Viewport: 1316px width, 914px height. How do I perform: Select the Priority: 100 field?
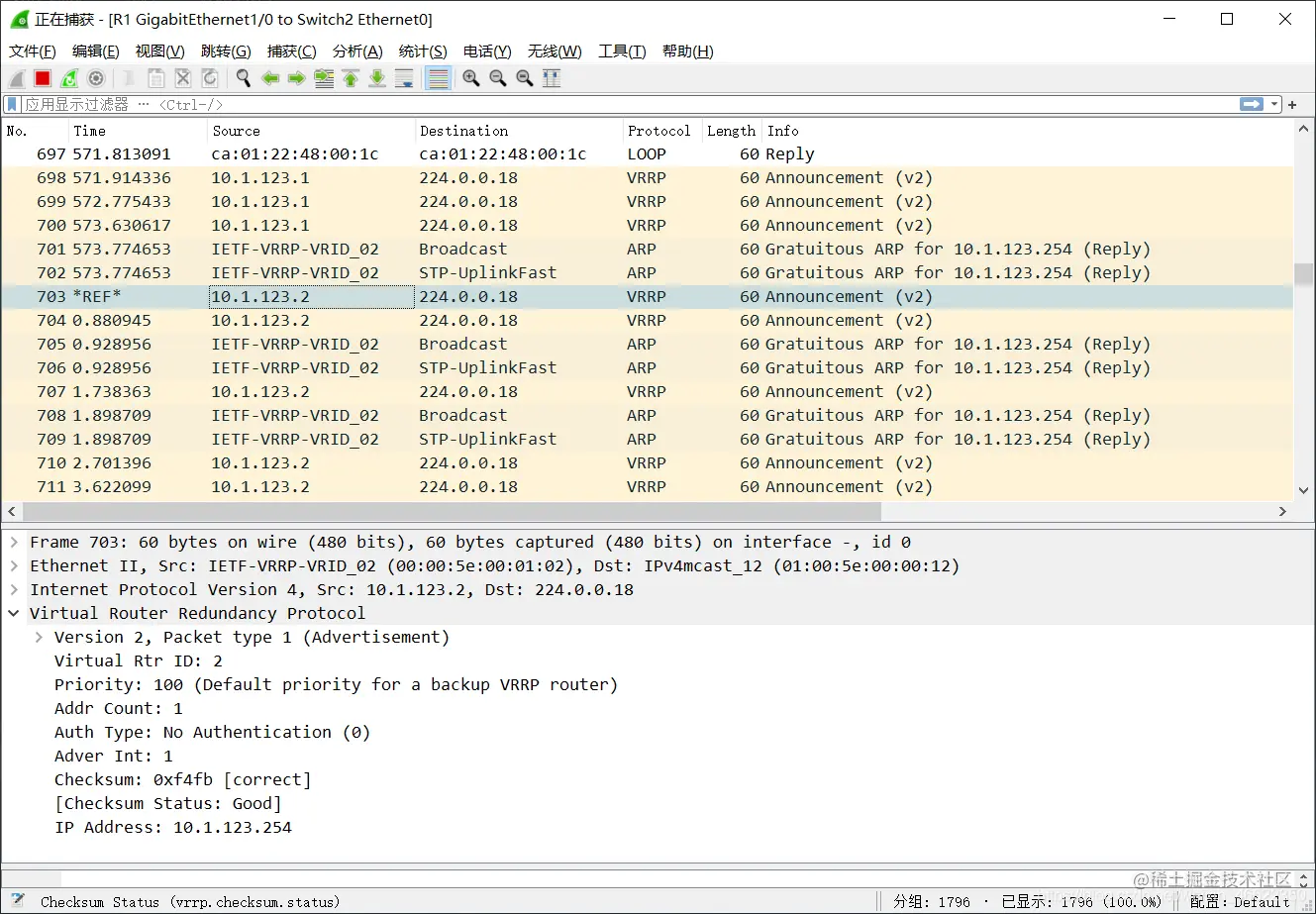tap(336, 685)
